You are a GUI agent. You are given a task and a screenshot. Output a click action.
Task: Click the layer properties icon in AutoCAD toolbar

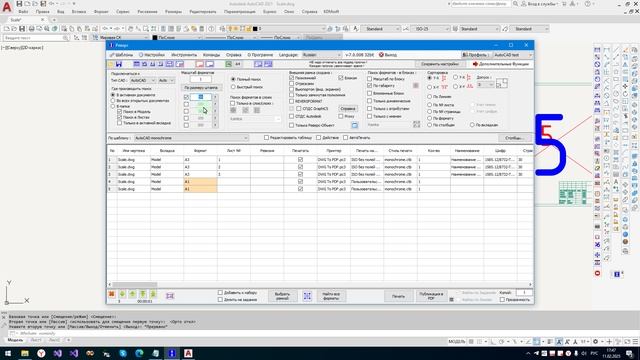(222, 29)
